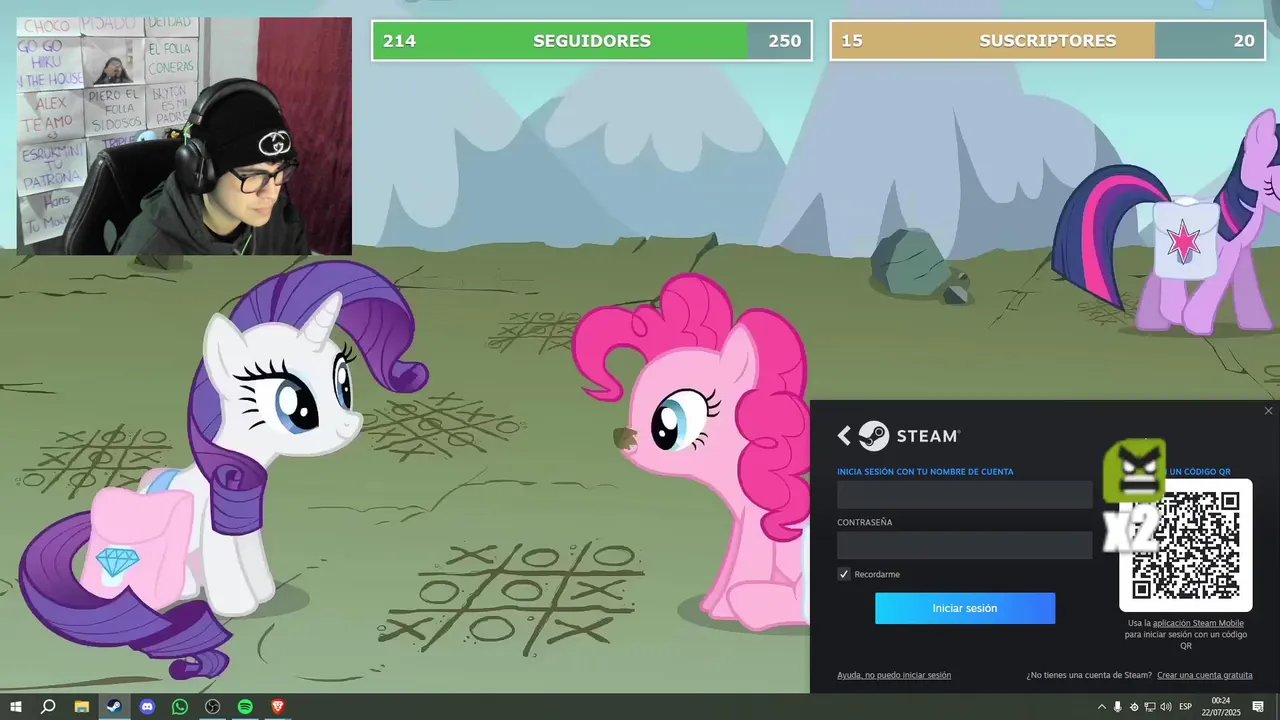Open Windows notification center
The width and height of the screenshot is (1280, 720).
(x=1258, y=707)
